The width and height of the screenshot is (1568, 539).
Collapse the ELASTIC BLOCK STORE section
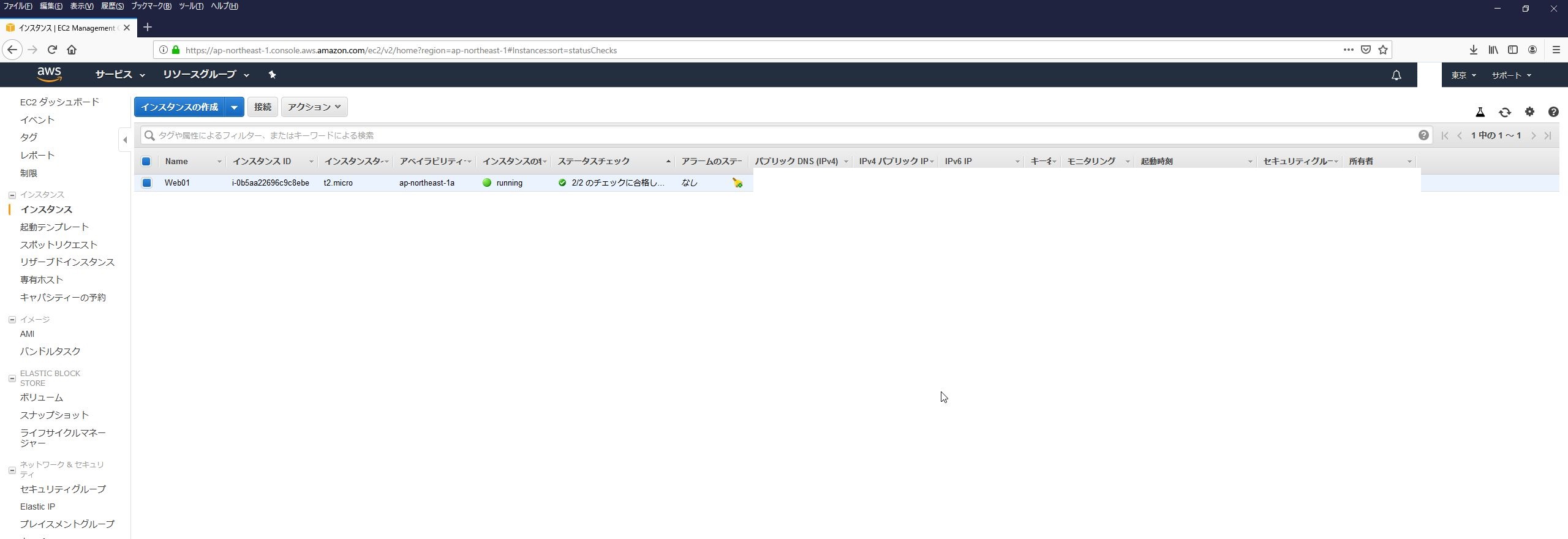12,379
